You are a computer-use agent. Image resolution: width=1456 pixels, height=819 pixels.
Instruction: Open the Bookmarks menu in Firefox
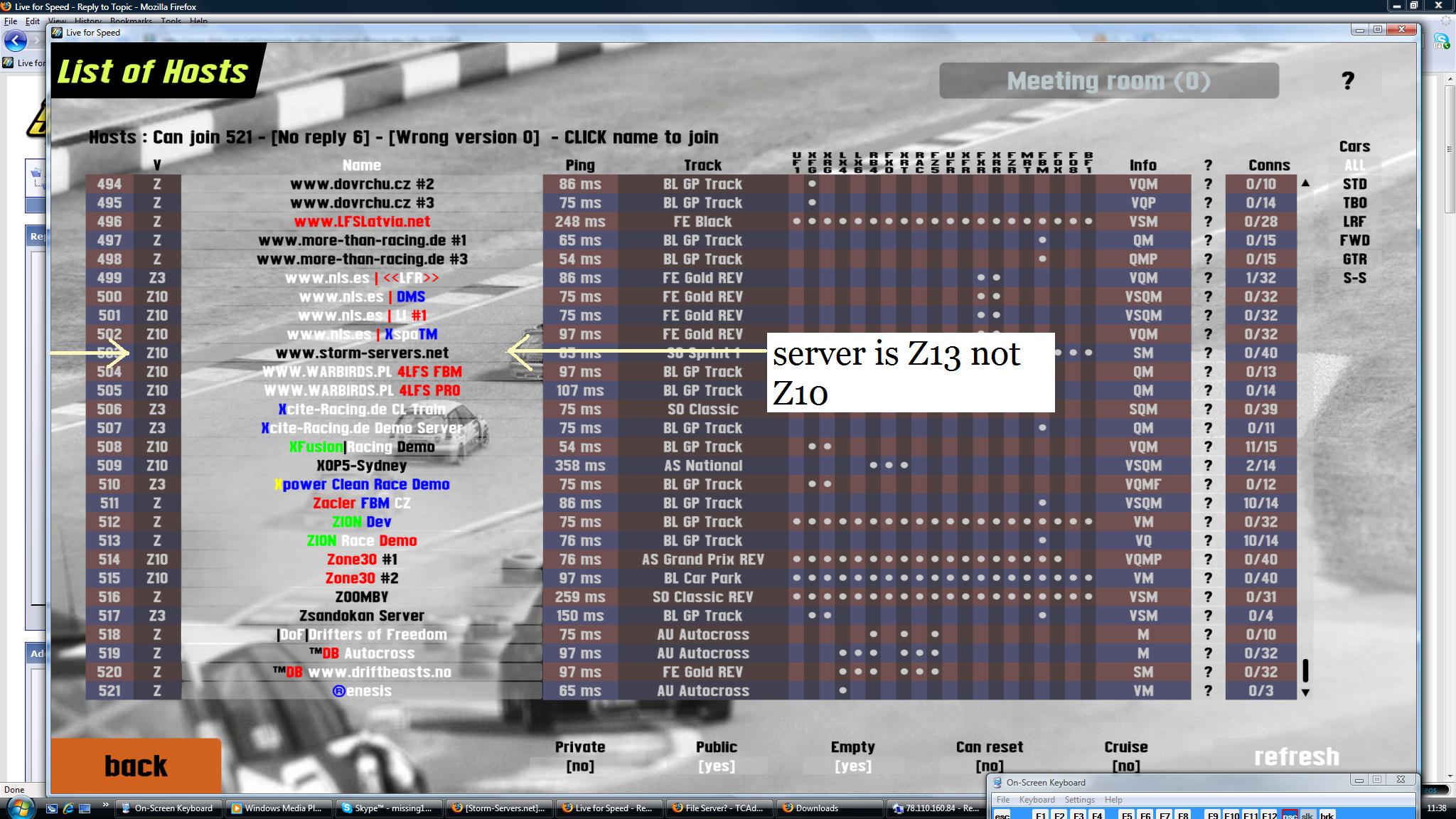click(x=131, y=21)
